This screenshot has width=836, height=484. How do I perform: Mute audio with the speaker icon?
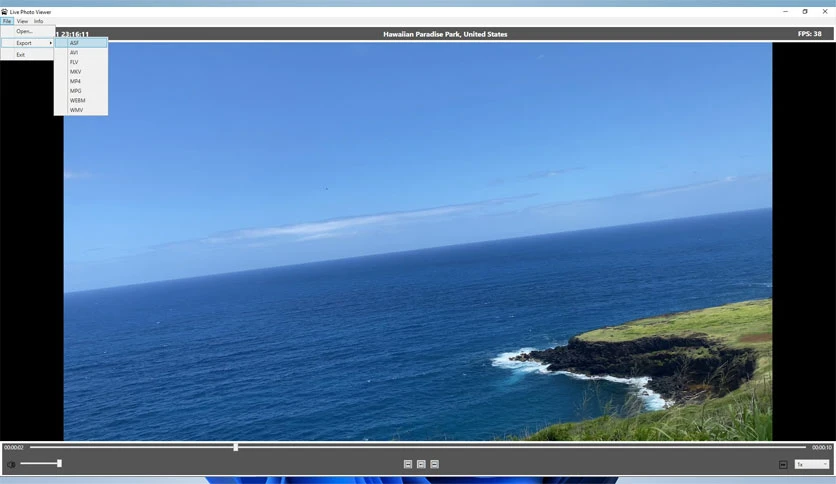pos(11,464)
